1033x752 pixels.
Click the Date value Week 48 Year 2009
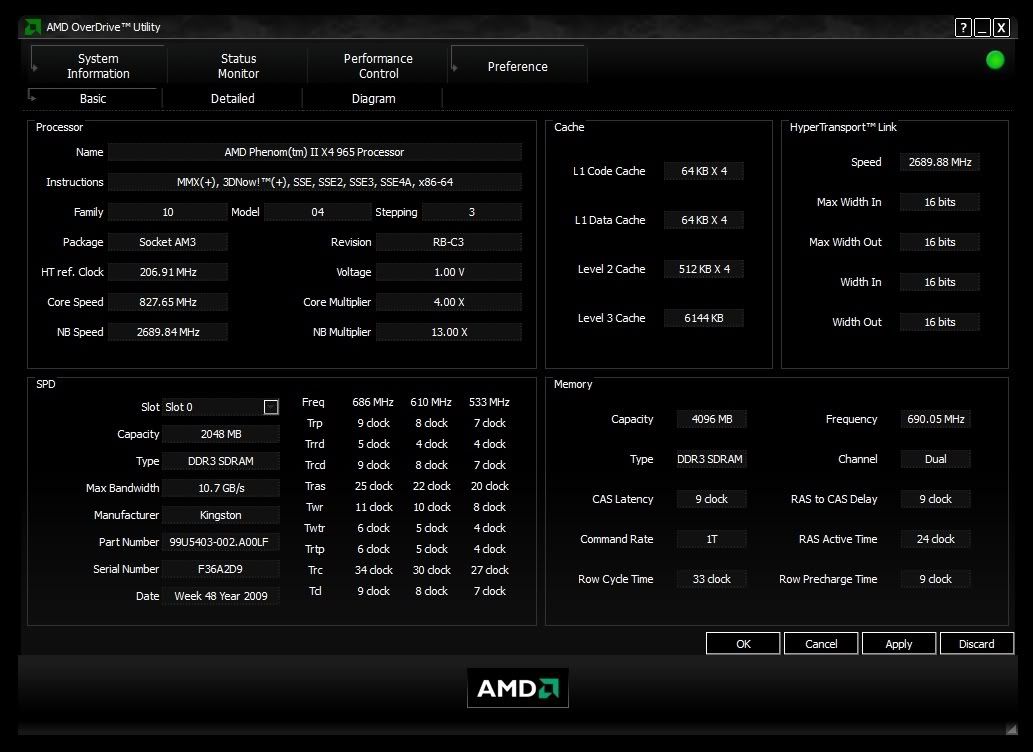click(220, 596)
